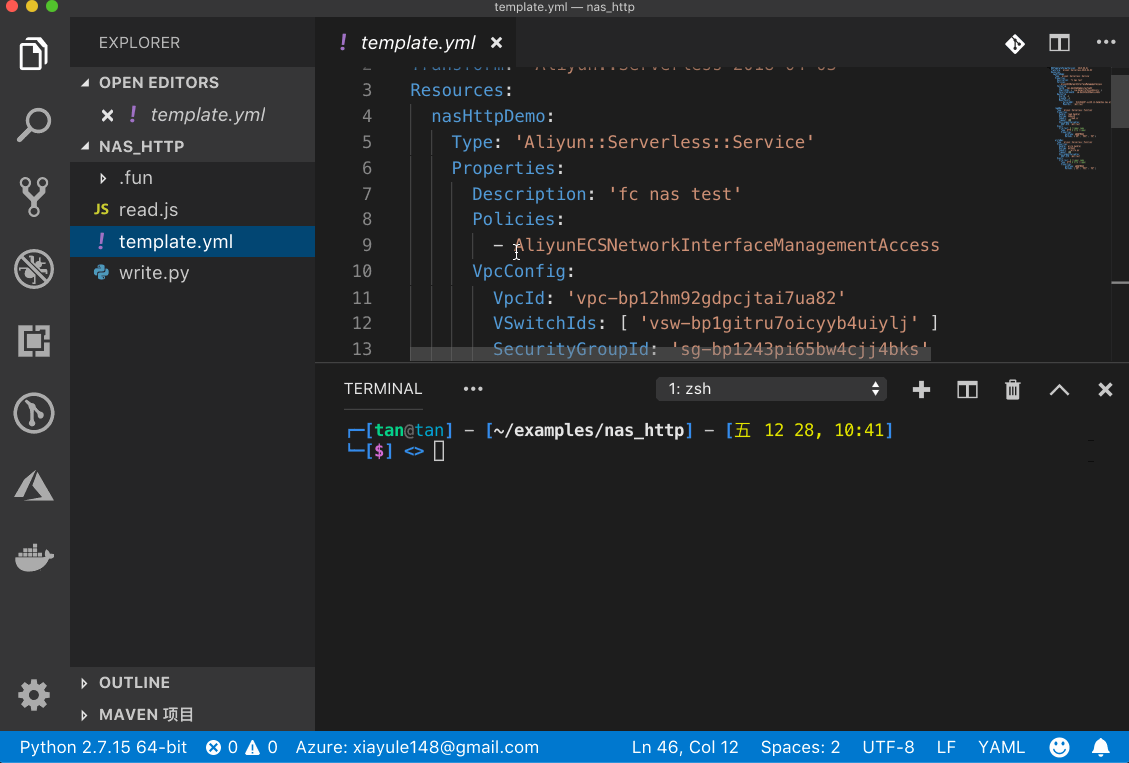Click 'VpcConfig:' key on line 10
Image resolution: width=1129 pixels, height=763 pixels.
[523, 271]
